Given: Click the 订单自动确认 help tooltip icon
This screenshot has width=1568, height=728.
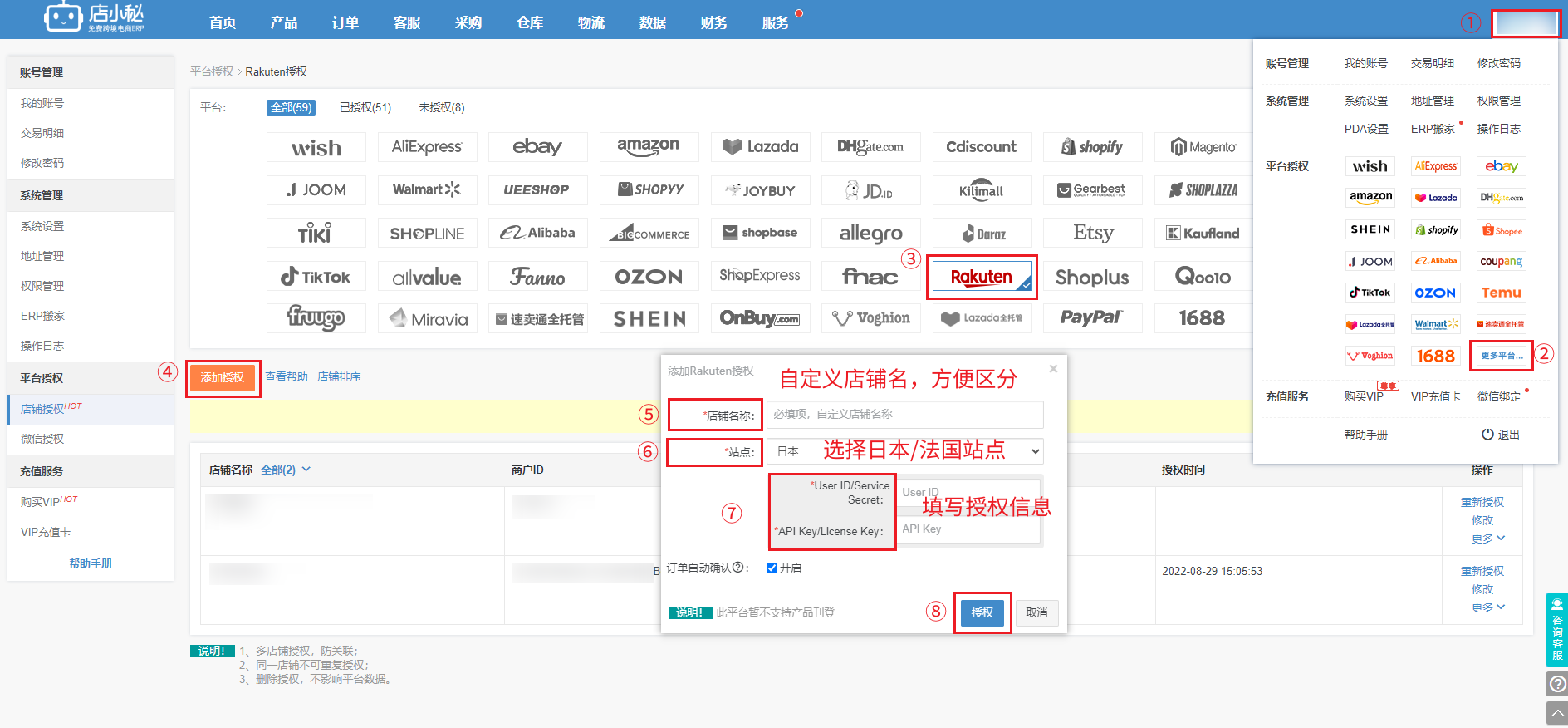Looking at the screenshot, I should [x=737, y=568].
